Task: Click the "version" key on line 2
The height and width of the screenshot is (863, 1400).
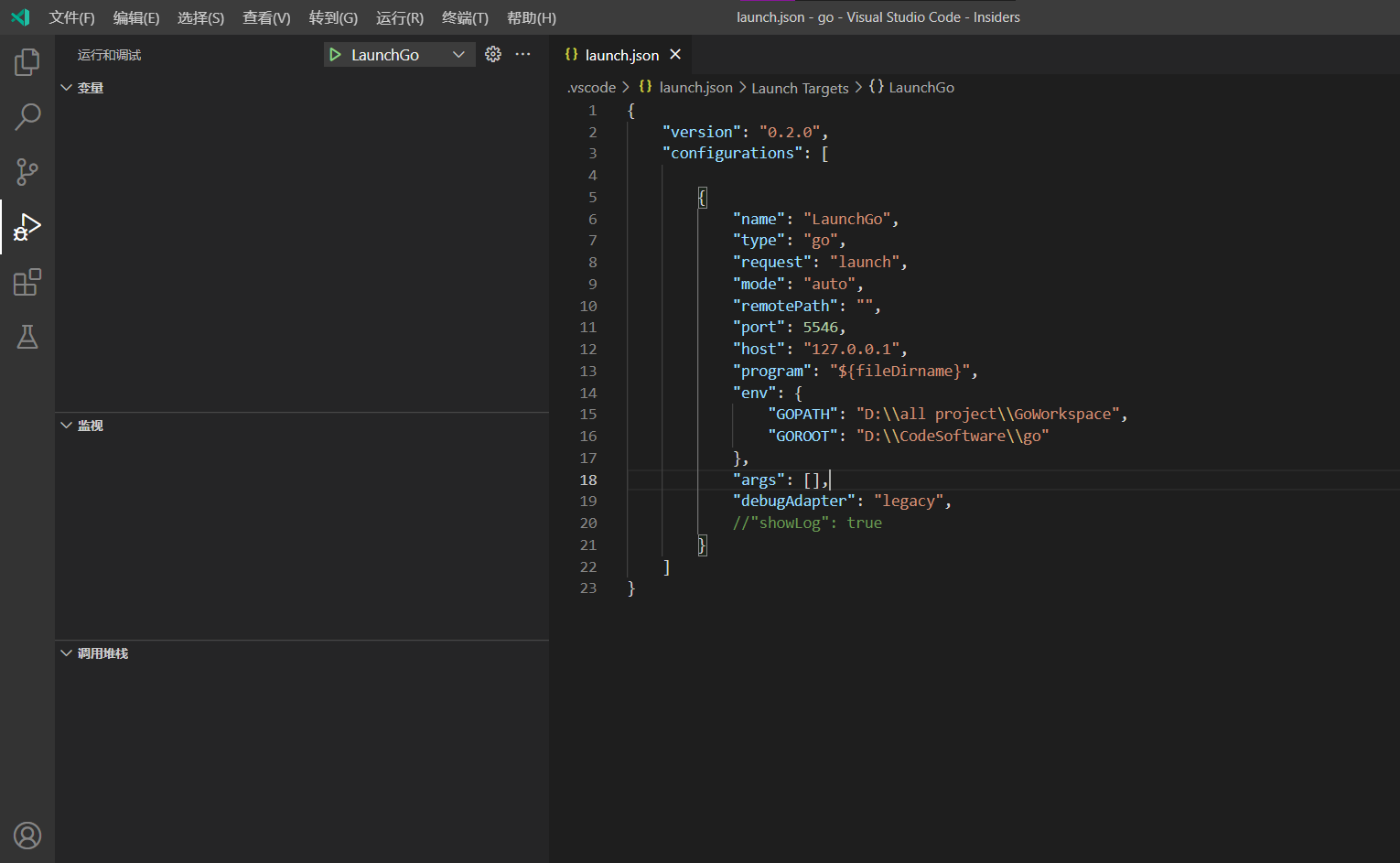Action: pyautogui.click(x=702, y=132)
